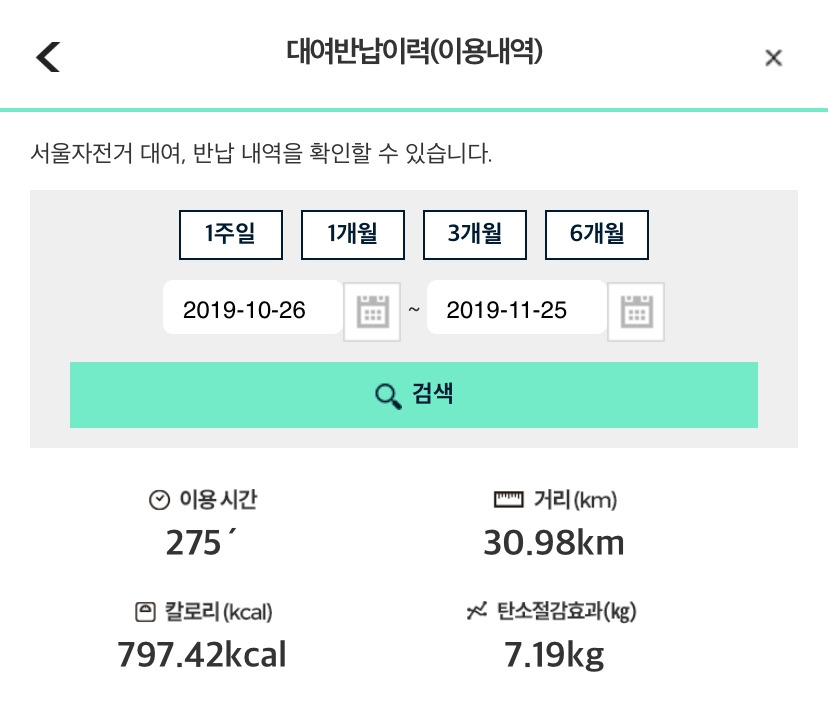The width and height of the screenshot is (828, 715).
Task: Open the start date calendar picker
Action: (x=371, y=311)
